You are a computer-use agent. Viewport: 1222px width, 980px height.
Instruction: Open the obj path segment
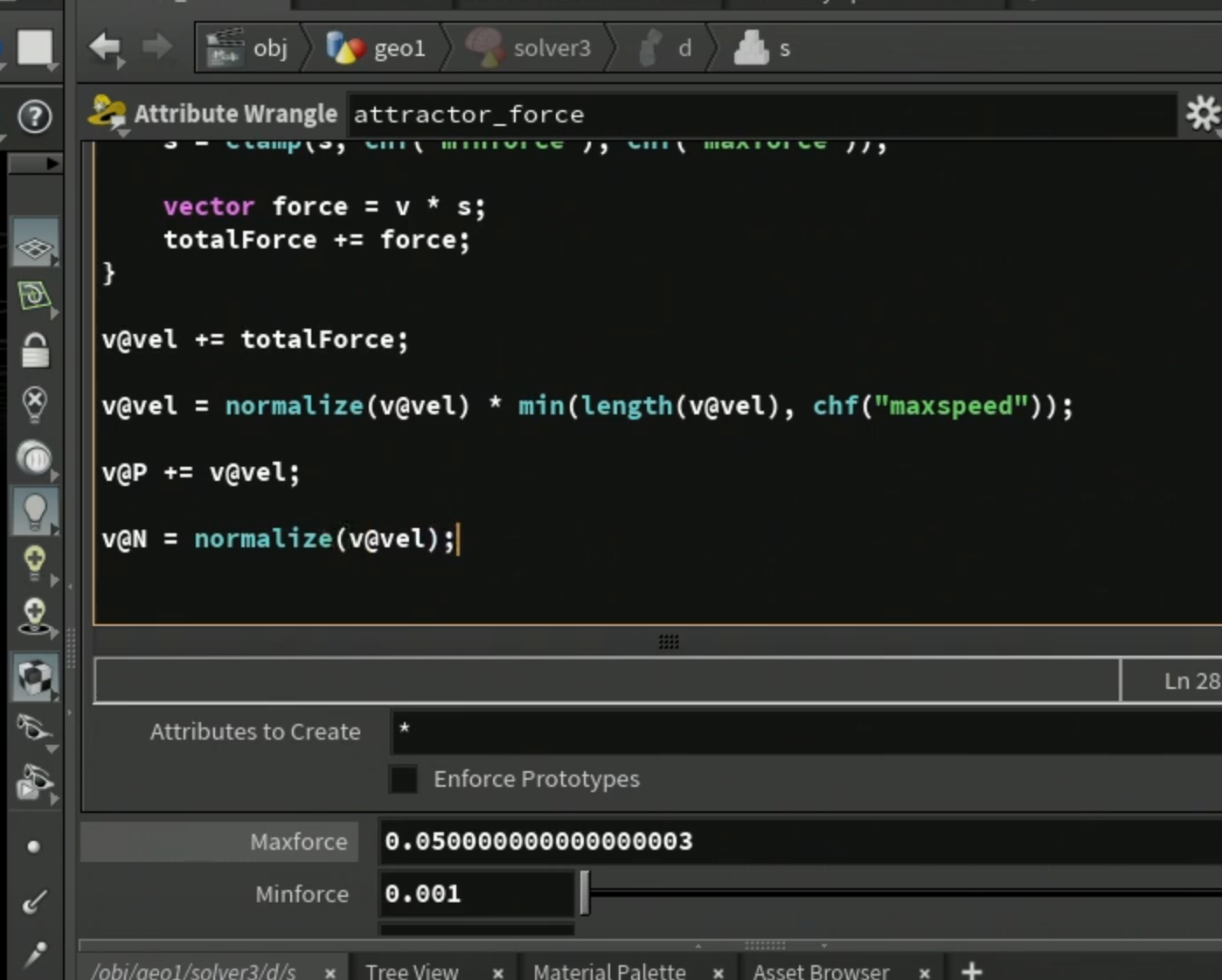click(x=248, y=48)
